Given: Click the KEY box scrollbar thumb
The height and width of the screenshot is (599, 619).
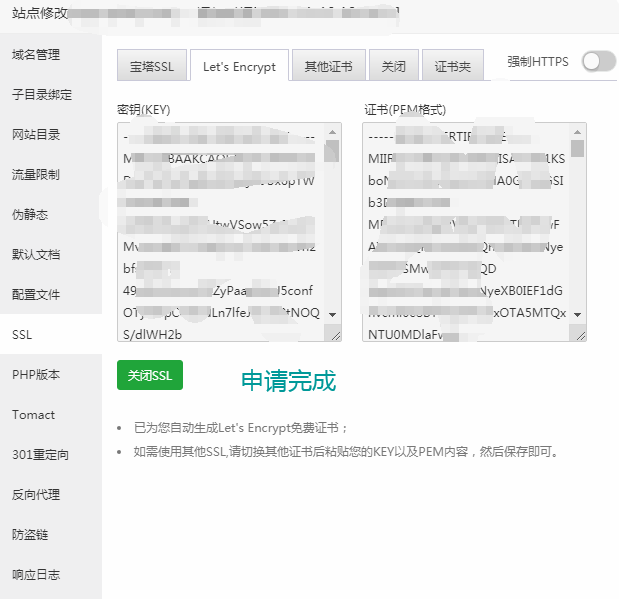Looking at the screenshot, I should [x=332, y=151].
